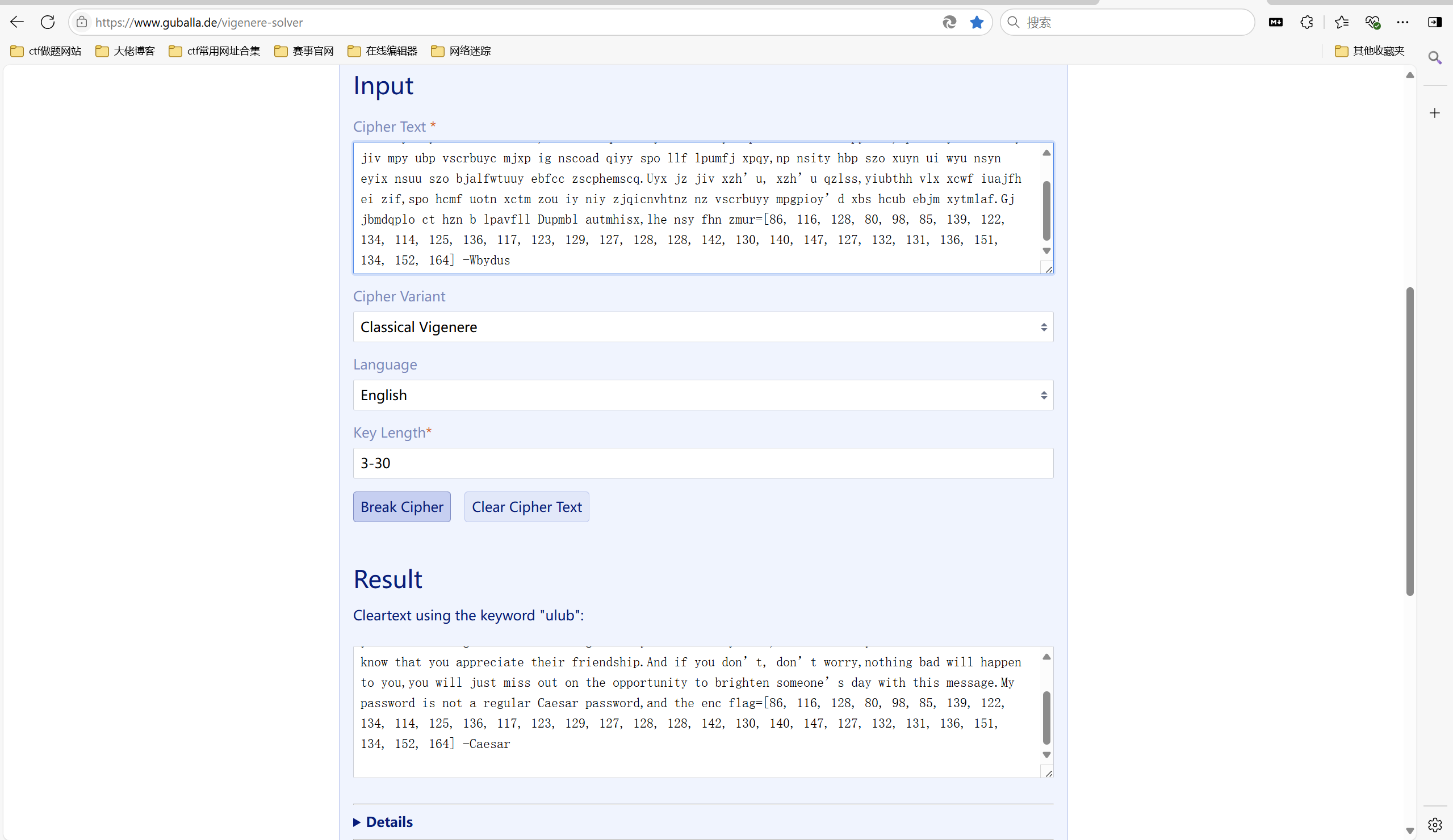Click the Break Cipher button

pyautogui.click(x=402, y=507)
